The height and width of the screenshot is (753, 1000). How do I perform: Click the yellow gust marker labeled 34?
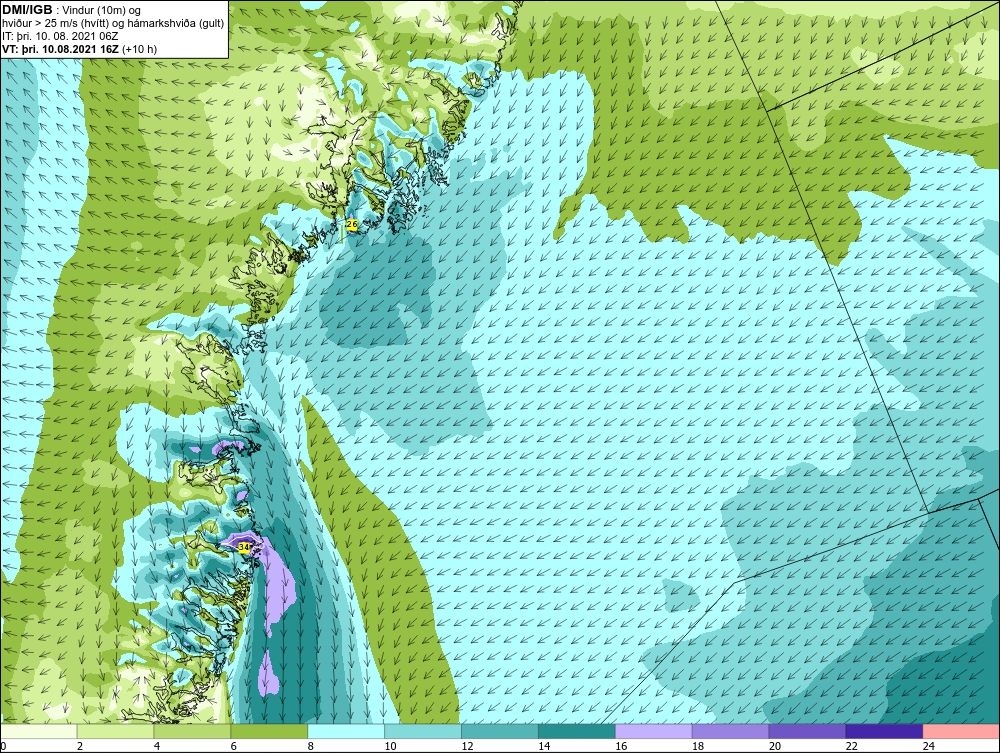tap(244, 547)
